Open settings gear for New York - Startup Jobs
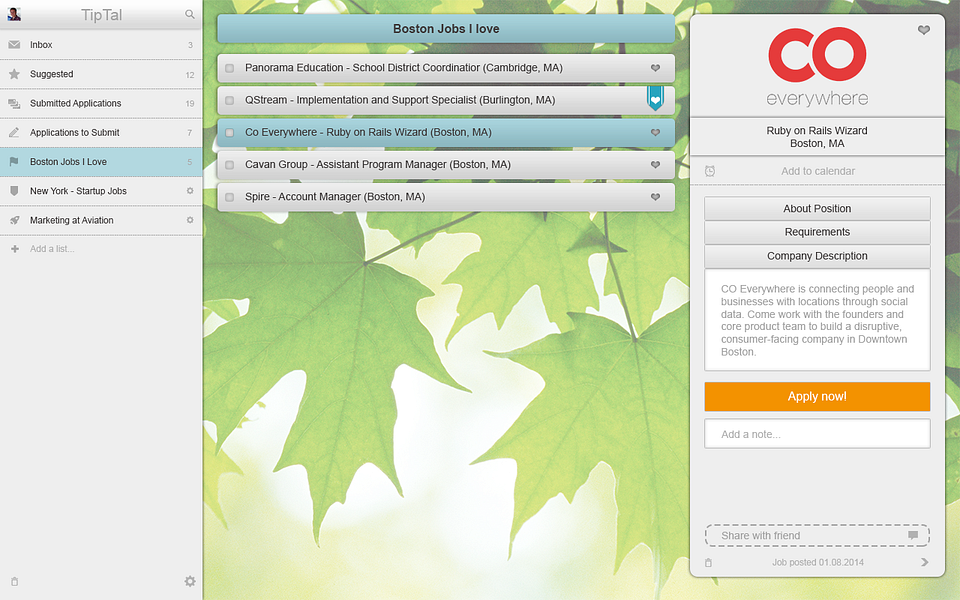960x600 pixels. pyautogui.click(x=190, y=191)
